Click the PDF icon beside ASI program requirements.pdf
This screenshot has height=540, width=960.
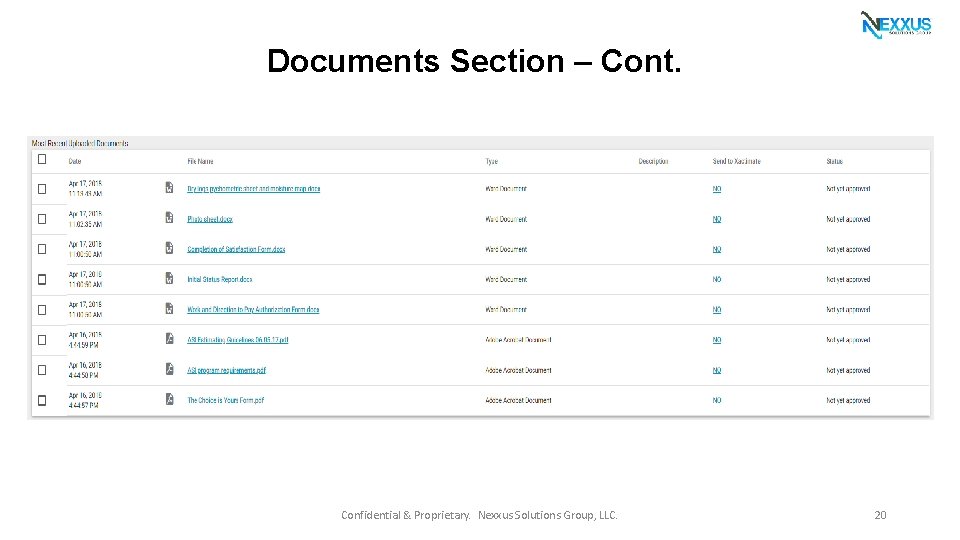tap(169, 369)
